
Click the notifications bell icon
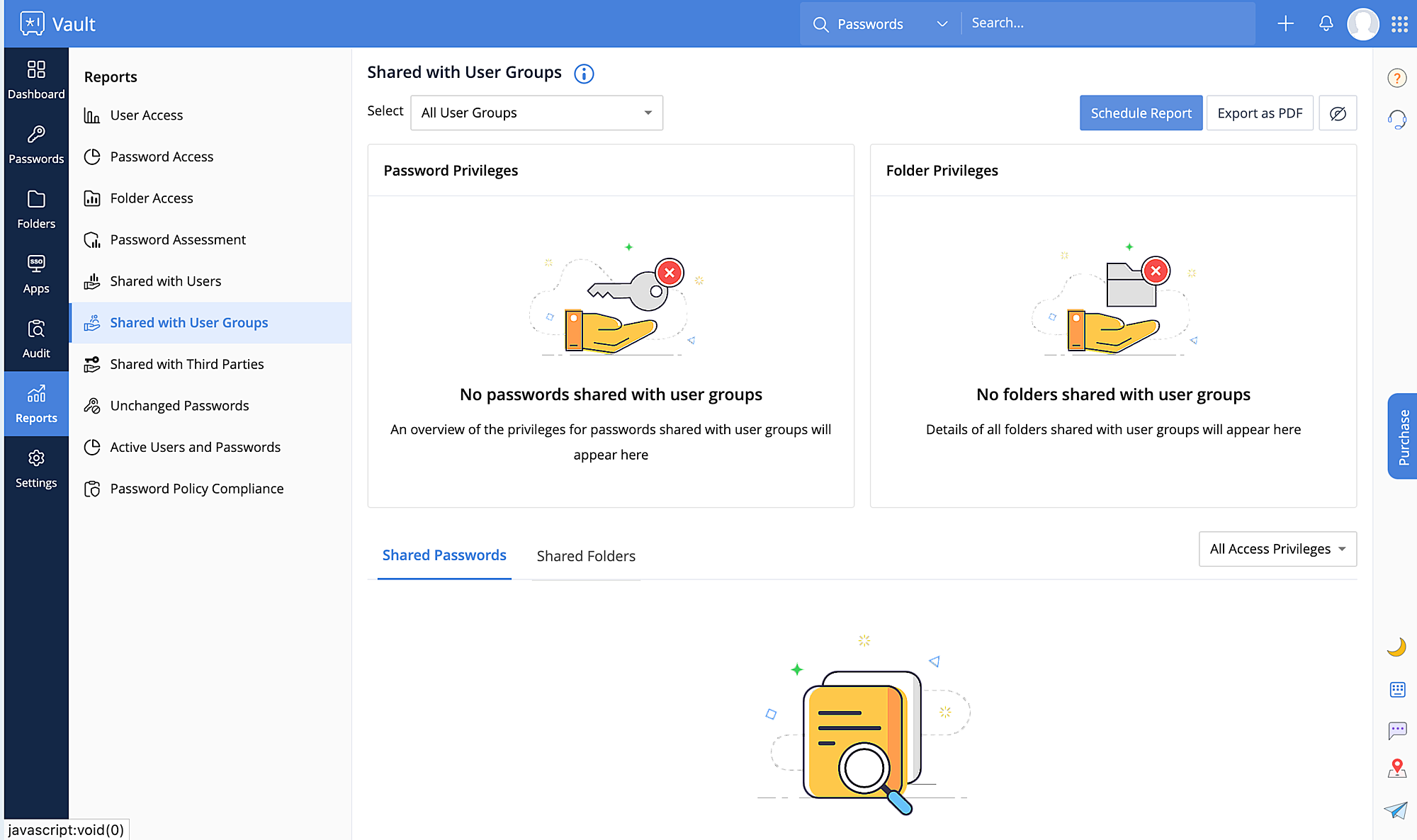(1326, 23)
